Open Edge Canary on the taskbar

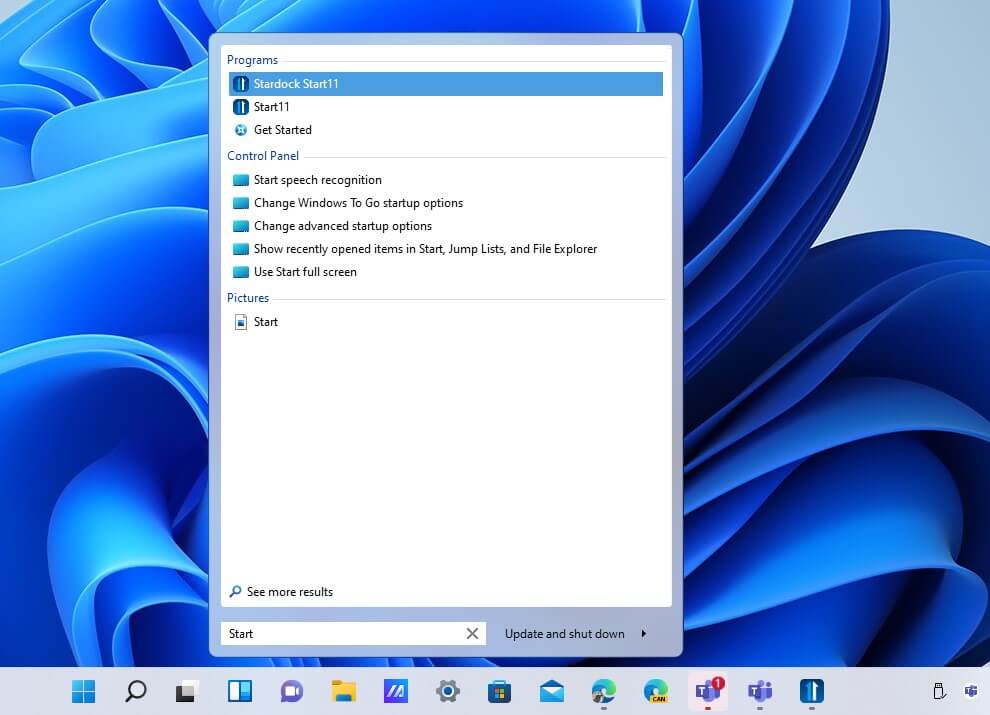pyautogui.click(x=656, y=691)
